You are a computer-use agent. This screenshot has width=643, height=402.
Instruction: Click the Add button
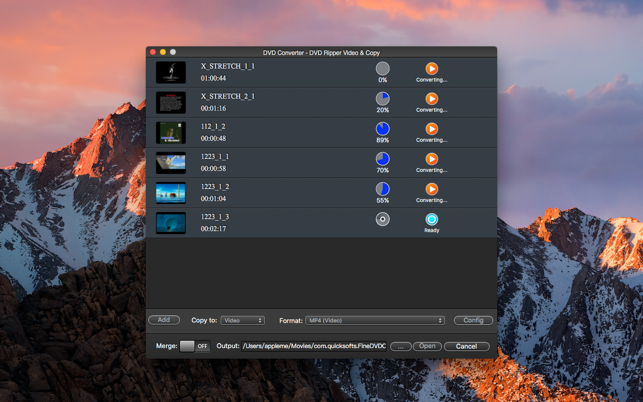164,320
